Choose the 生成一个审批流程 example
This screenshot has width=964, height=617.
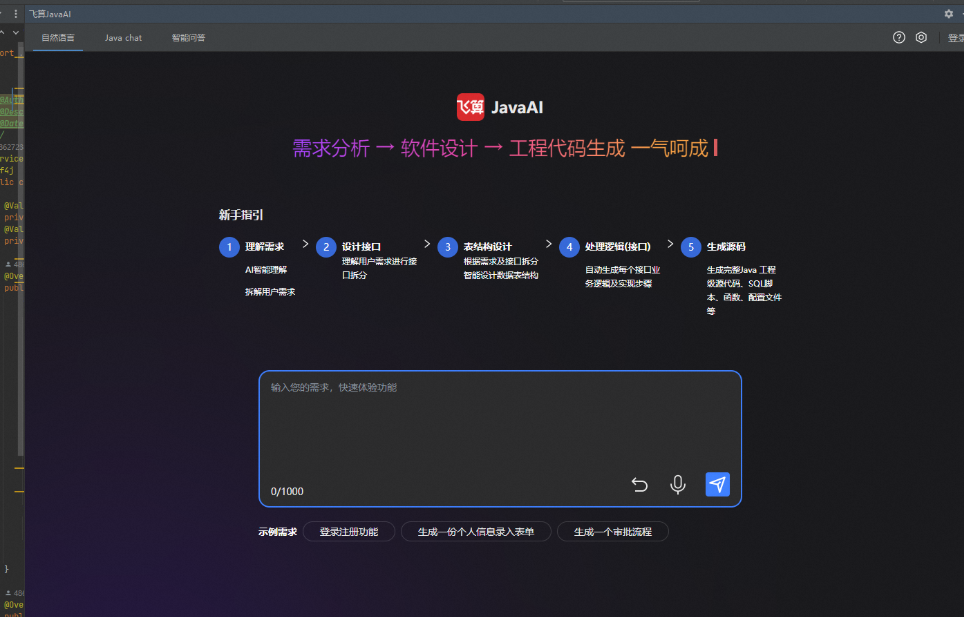(612, 532)
